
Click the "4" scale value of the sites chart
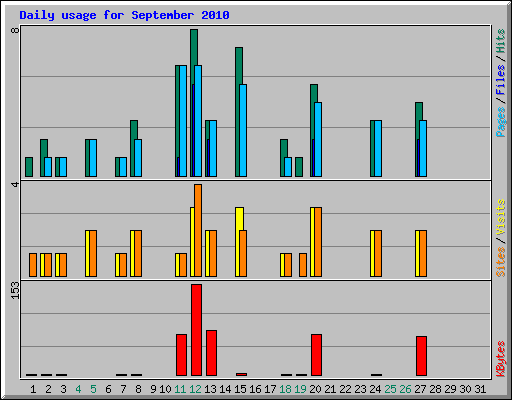tap(15, 184)
